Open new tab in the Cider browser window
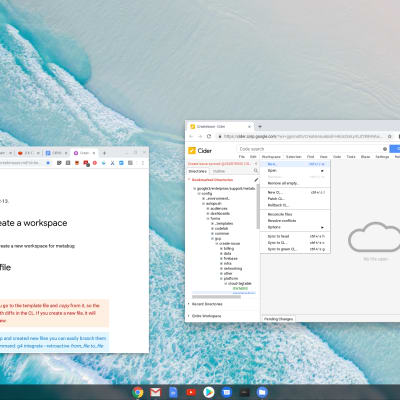400x400 pixels. pyautogui.click(x=260, y=127)
